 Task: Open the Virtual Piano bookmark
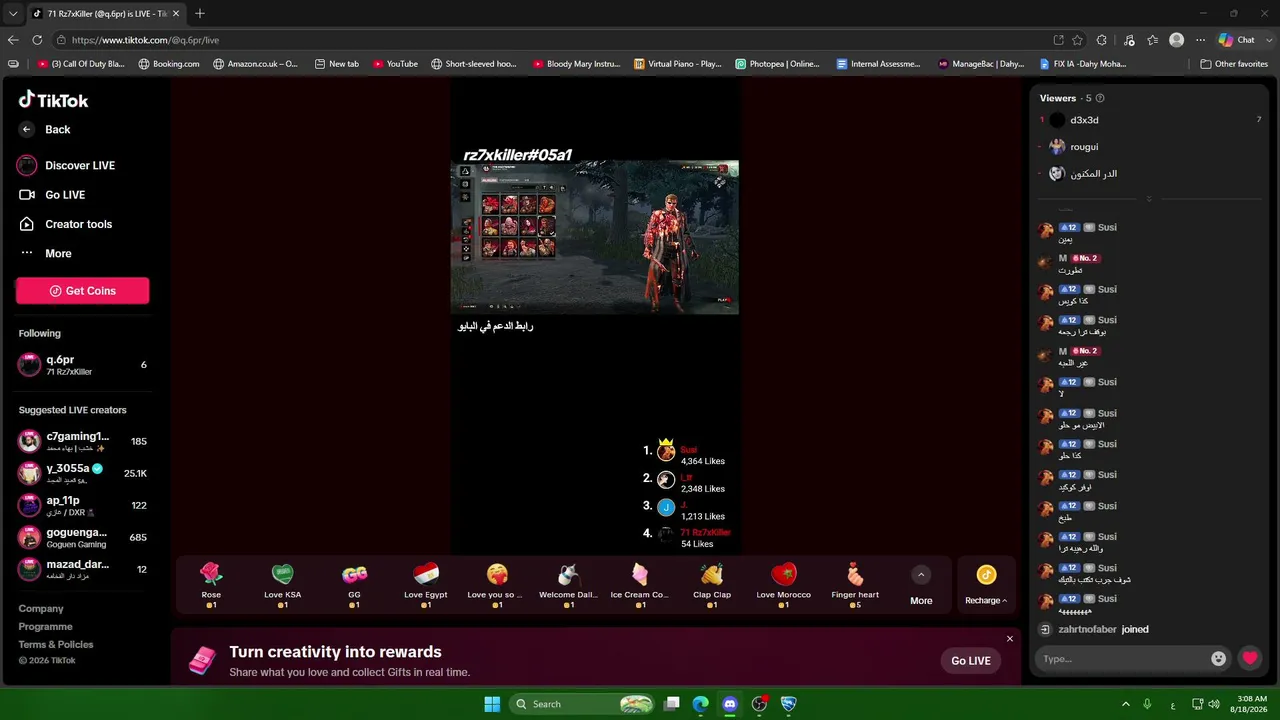pos(678,64)
